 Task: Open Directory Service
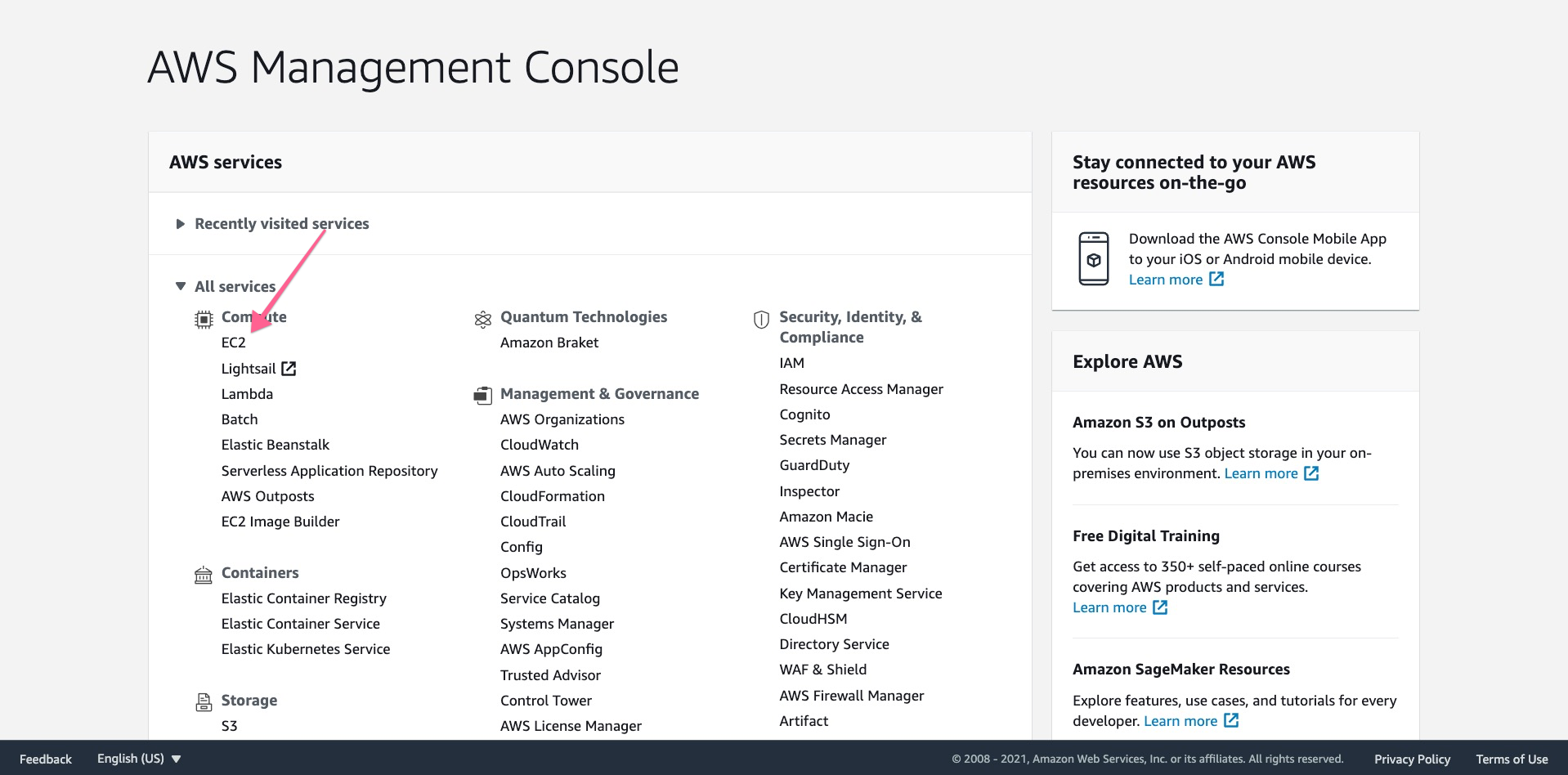(x=835, y=644)
